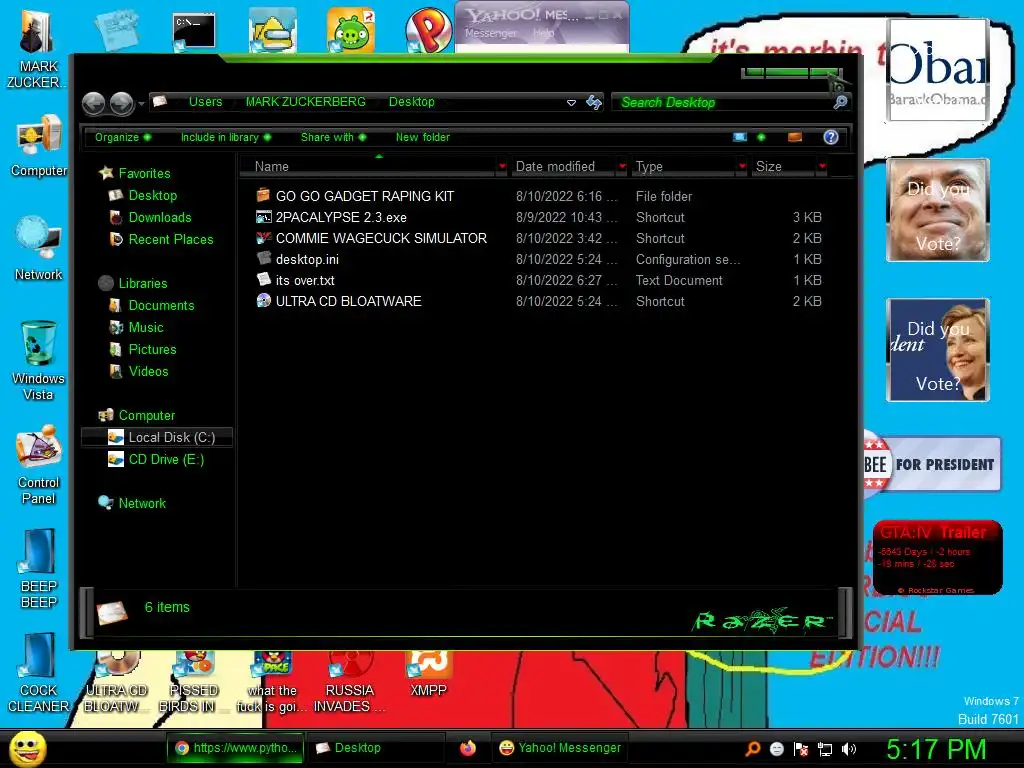
Task: Click the Firefox icon on the taskbar
Action: pos(468,748)
